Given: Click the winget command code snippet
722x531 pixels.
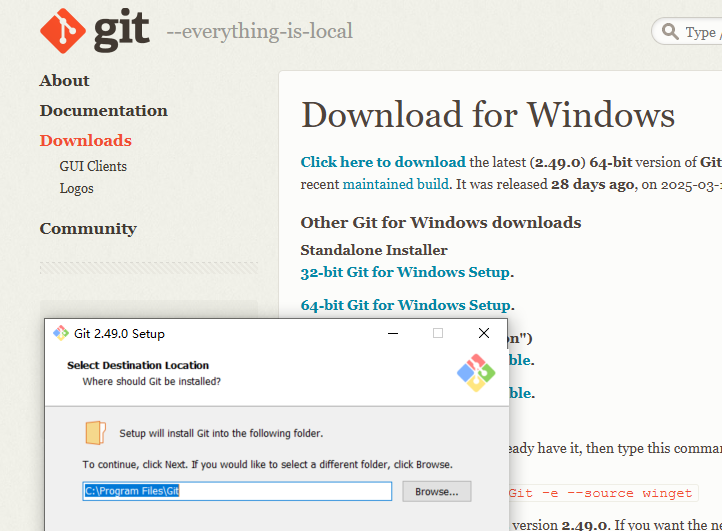Looking at the screenshot, I should click(604, 493).
